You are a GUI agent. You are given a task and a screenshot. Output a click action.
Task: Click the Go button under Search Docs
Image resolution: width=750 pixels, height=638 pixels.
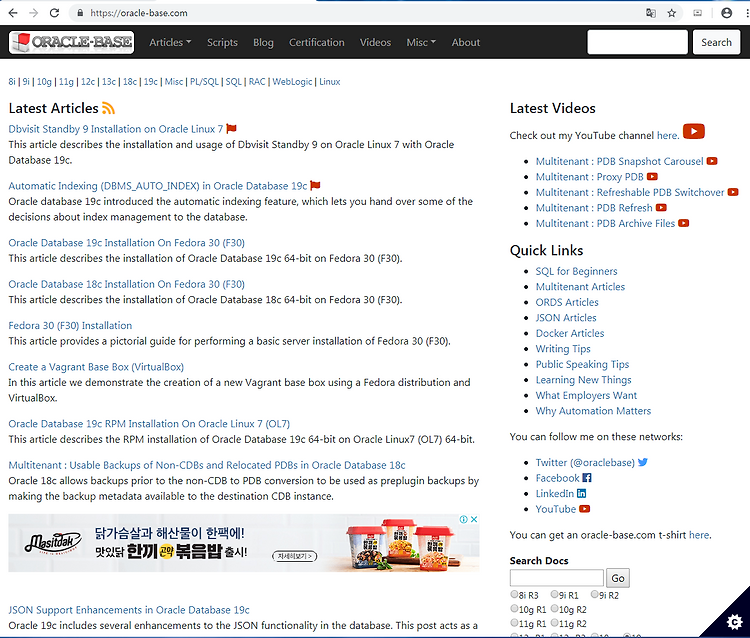[618, 578]
